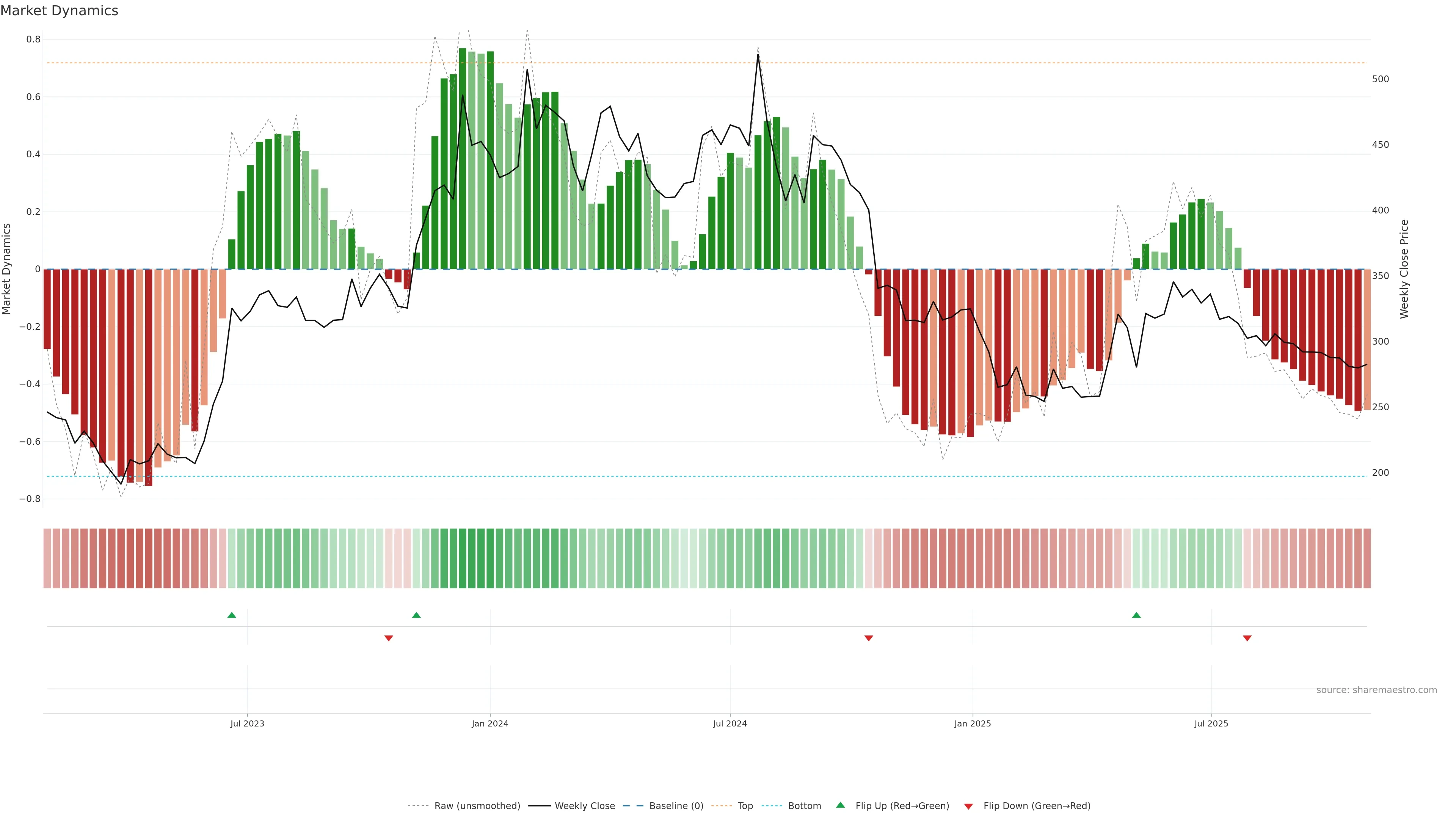
Task: Click the red flip-down marker between Jul 2024 and Jan 2025
Action: (x=869, y=638)
